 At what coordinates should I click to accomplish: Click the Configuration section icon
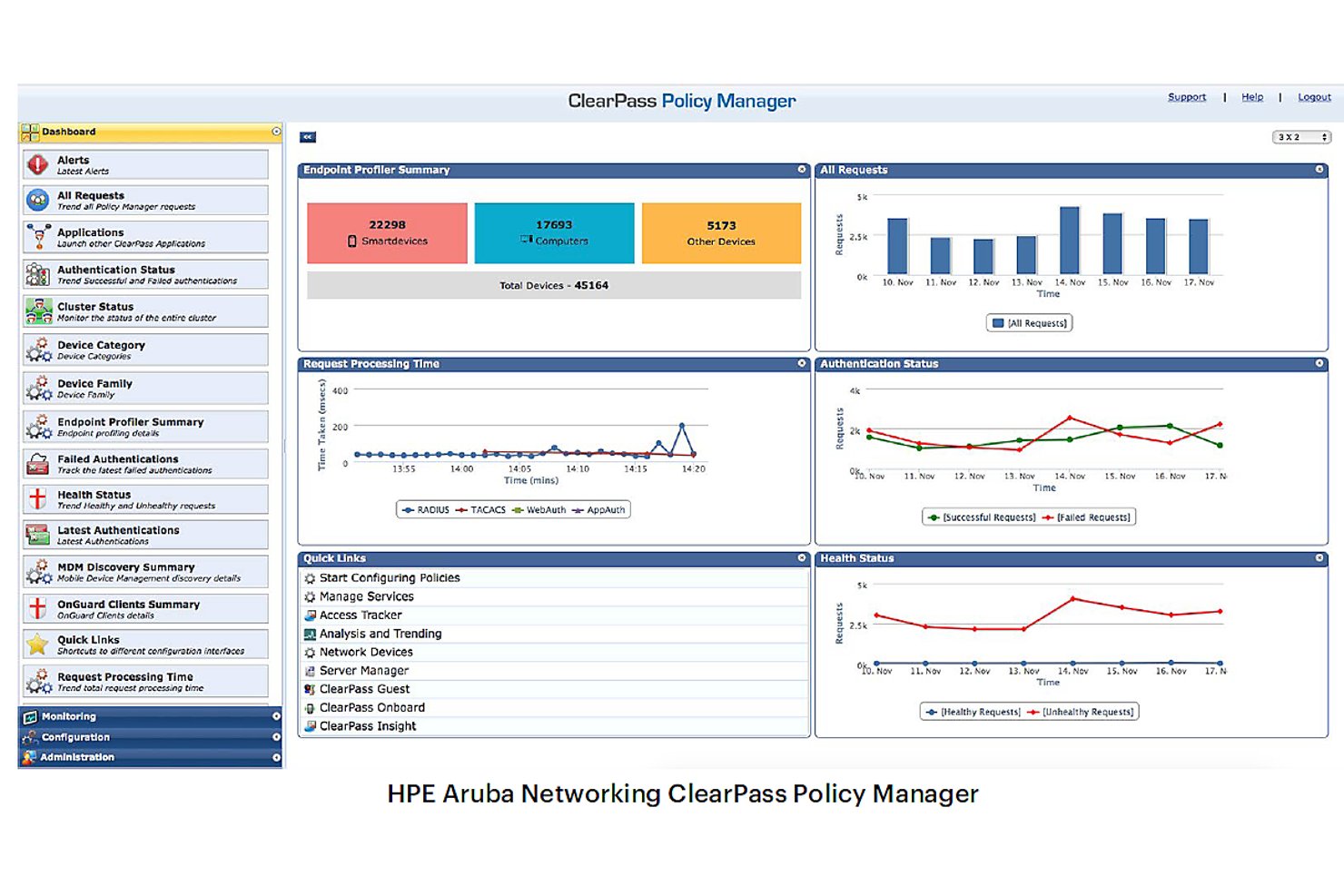coord(30,737)
